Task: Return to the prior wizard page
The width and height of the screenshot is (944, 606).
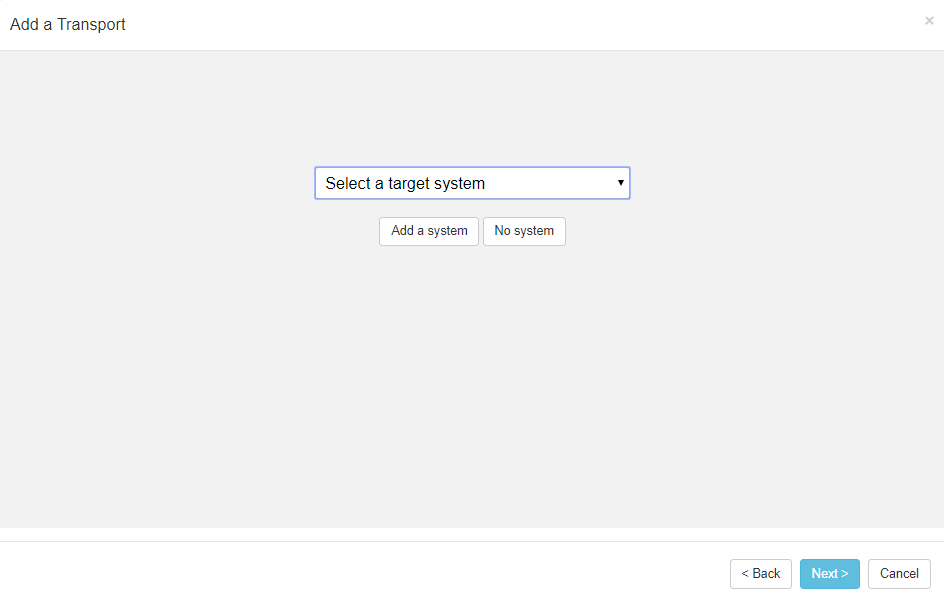Action: (761, 574)
